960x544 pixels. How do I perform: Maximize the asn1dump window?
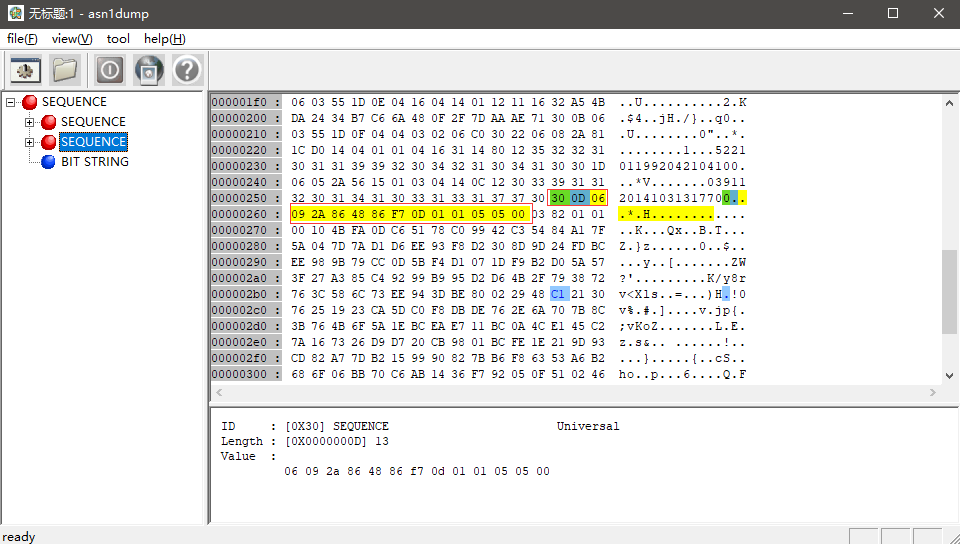click(x=893, y=13)
